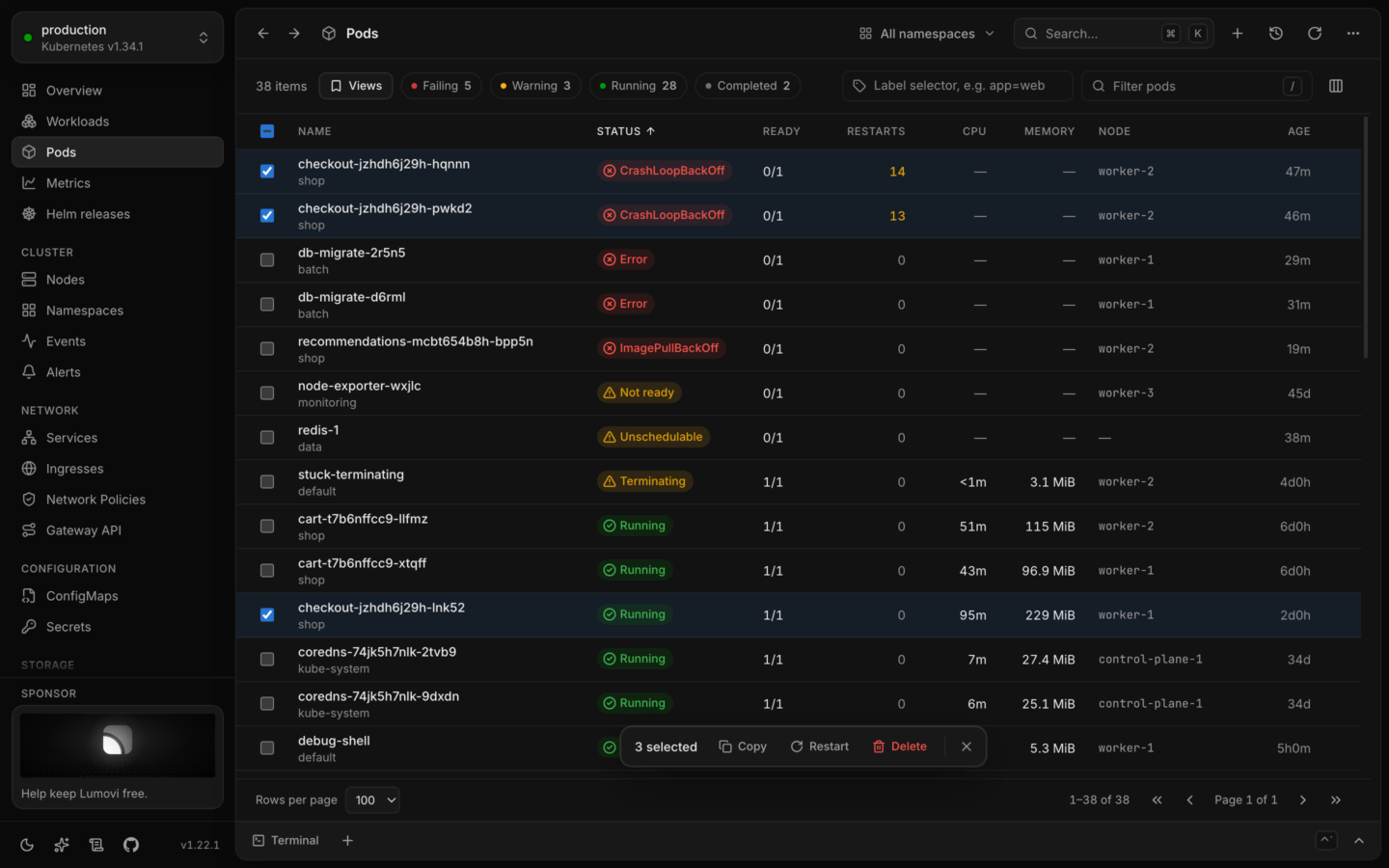Open the production cluster switcher
The height and width of the screenshot is (868, 1389).
coord(118,38)
